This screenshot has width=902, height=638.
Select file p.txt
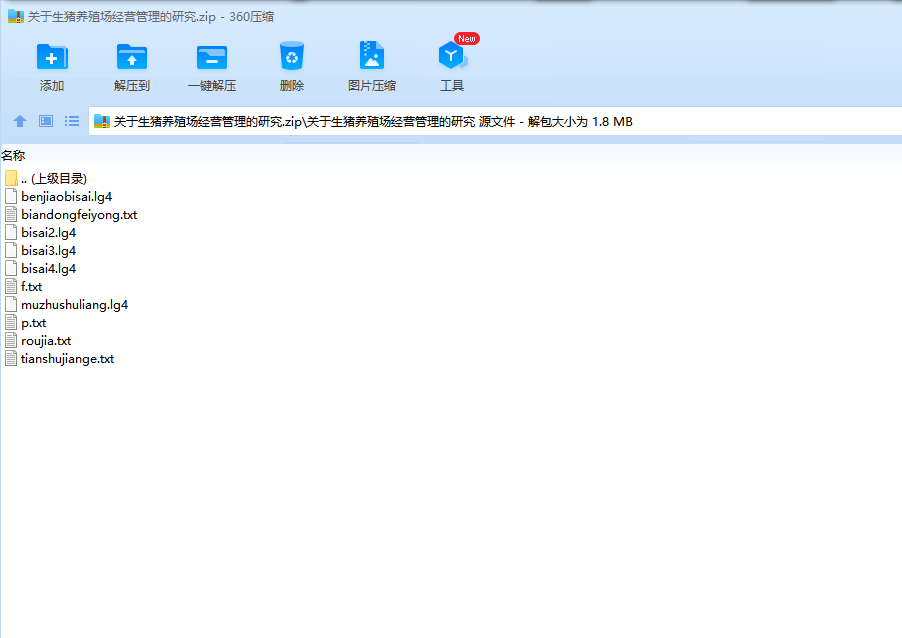coord(26,323)
